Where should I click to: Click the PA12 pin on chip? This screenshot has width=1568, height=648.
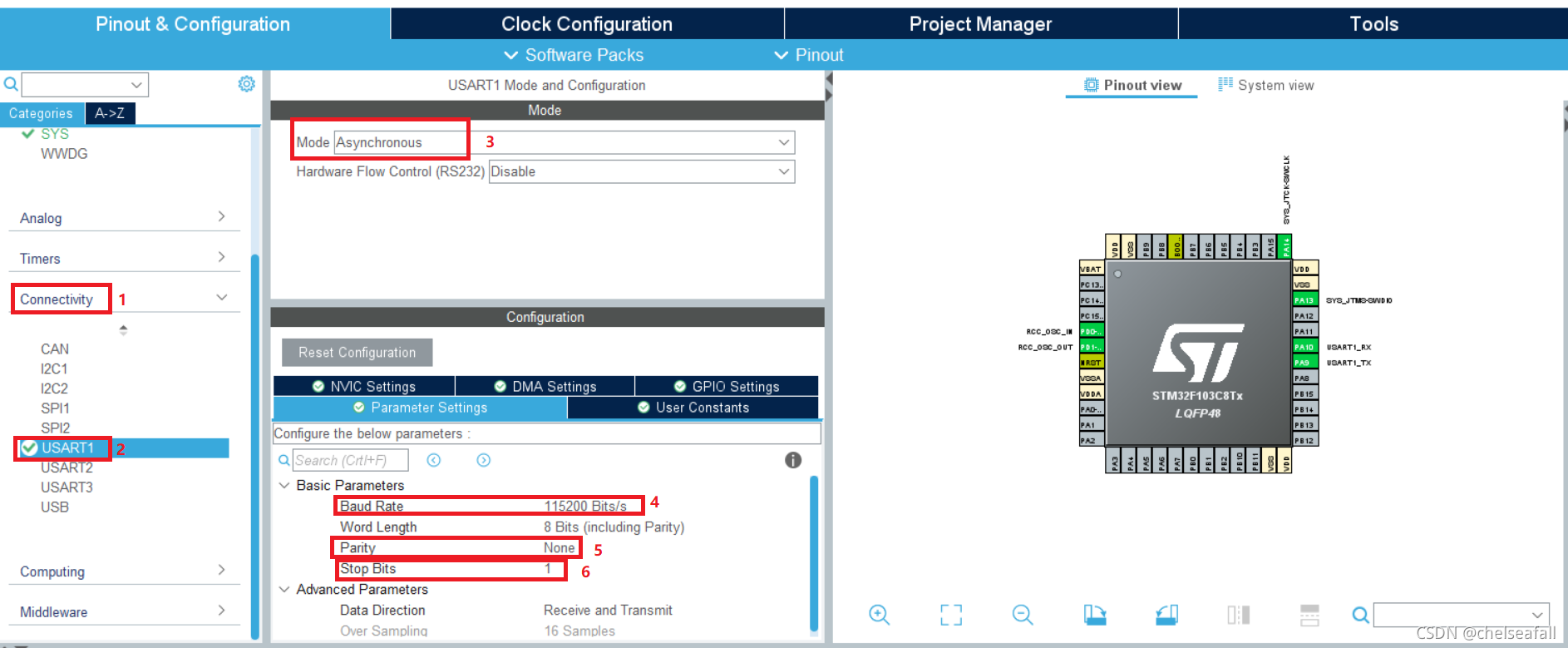pos(1304,316)
